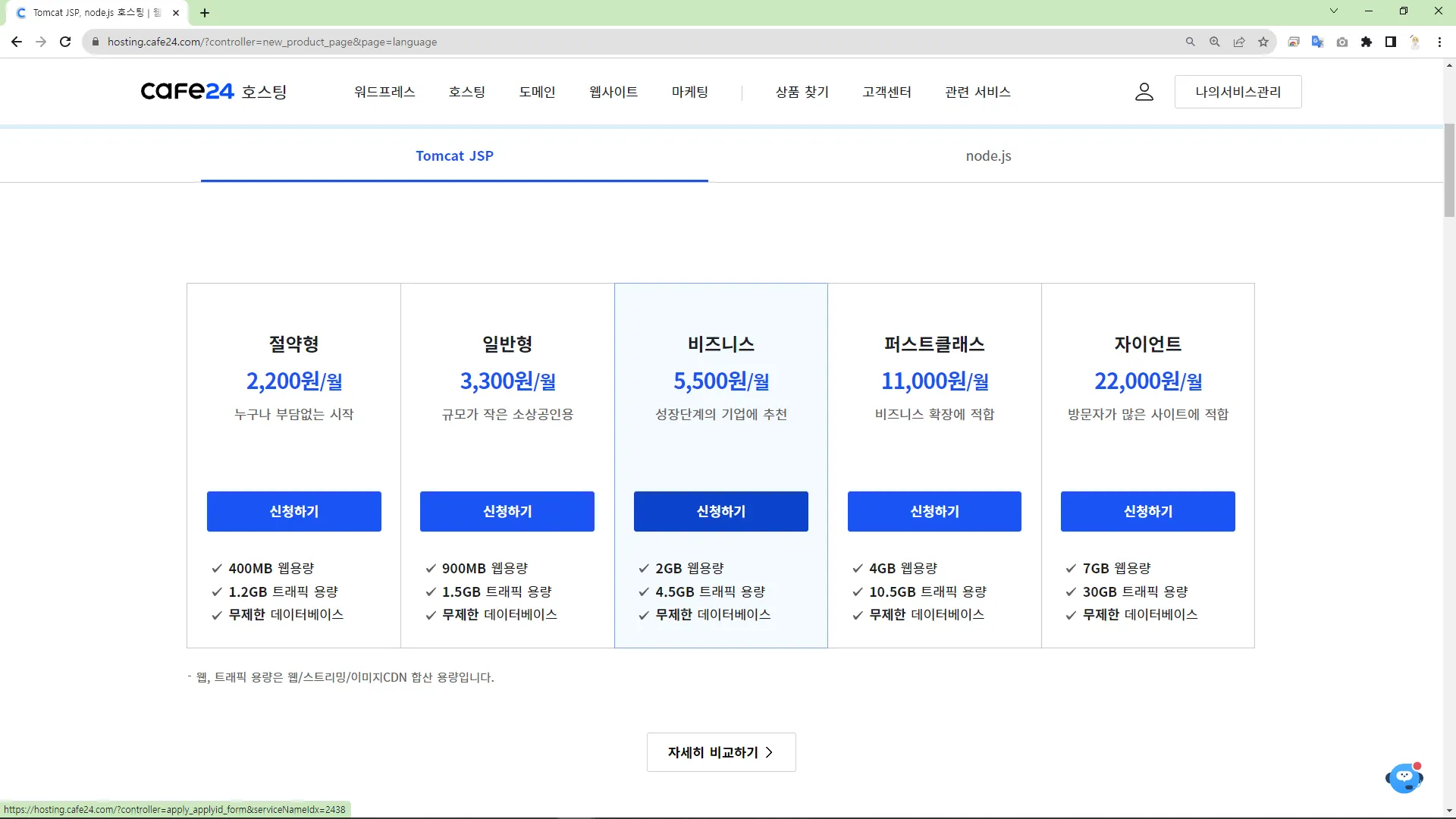Click the zoom magnifier icon in address bar

click(x=1215, y=42)
